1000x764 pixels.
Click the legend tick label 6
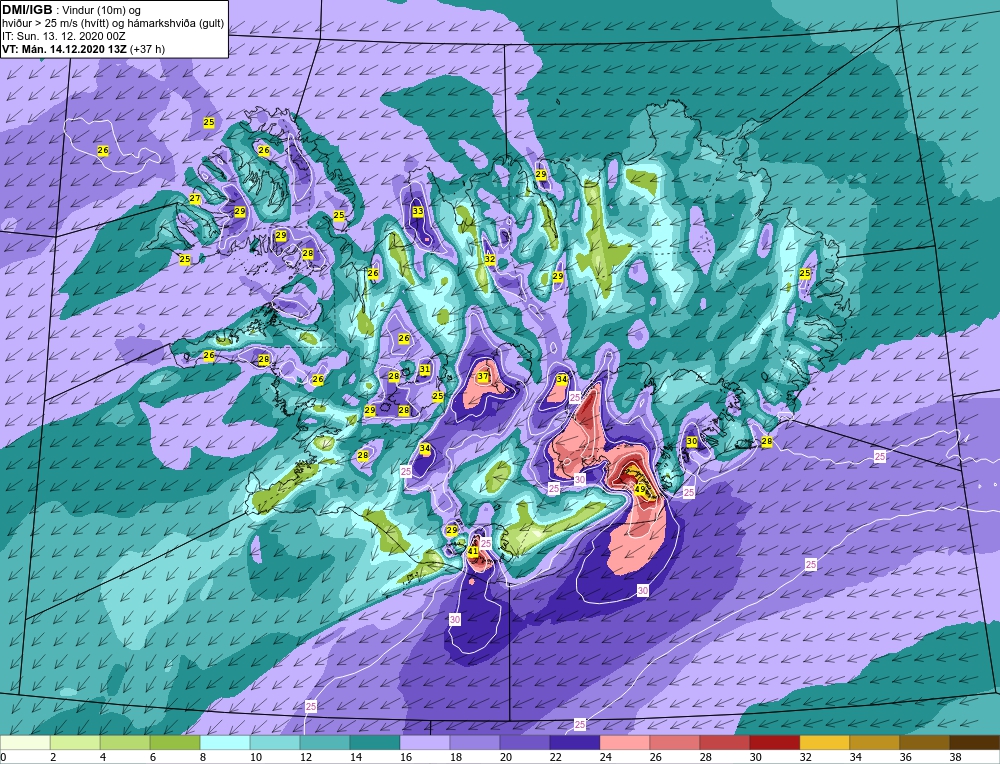coord(153,757)
